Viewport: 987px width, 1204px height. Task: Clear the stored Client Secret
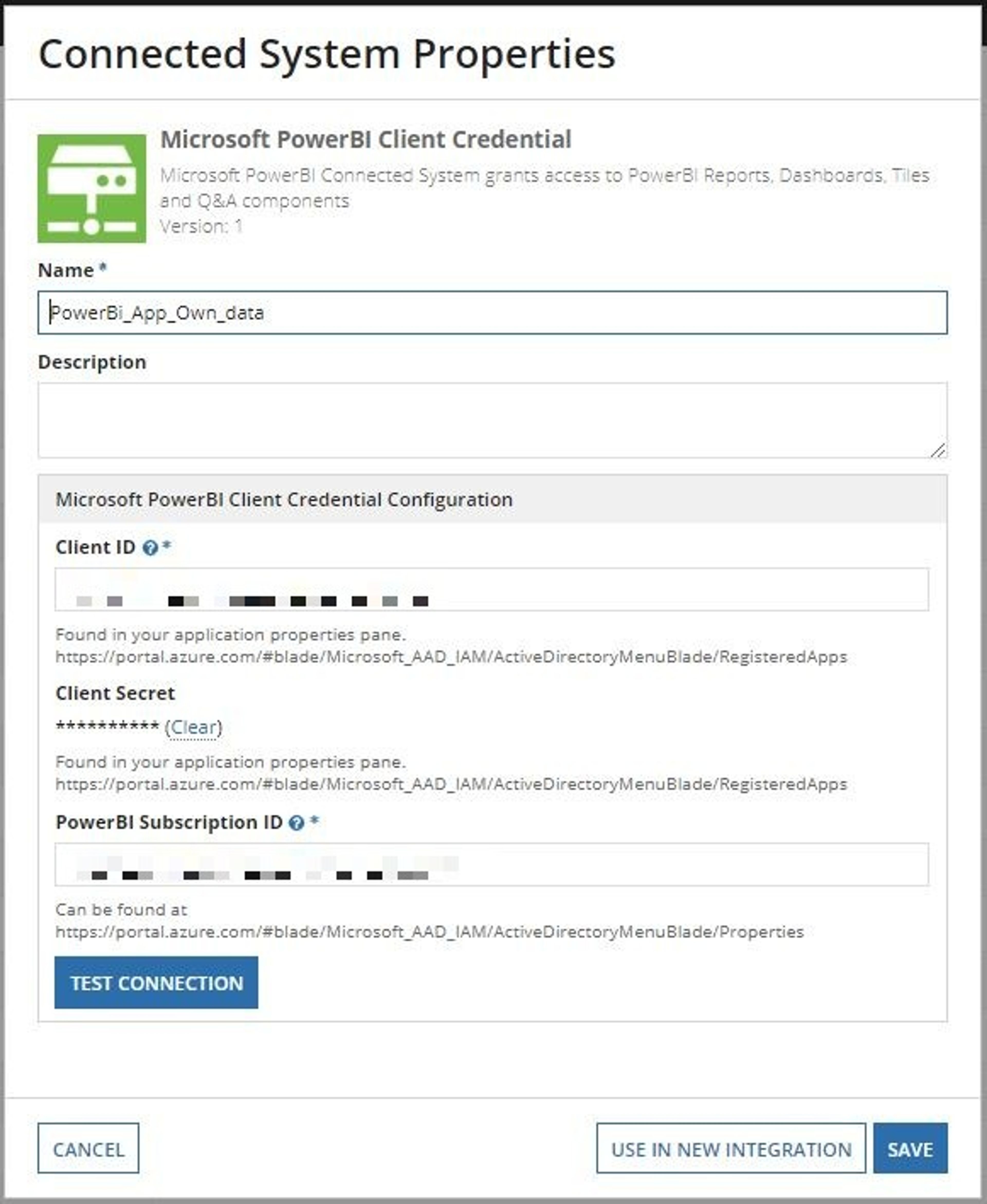point(193,727)
